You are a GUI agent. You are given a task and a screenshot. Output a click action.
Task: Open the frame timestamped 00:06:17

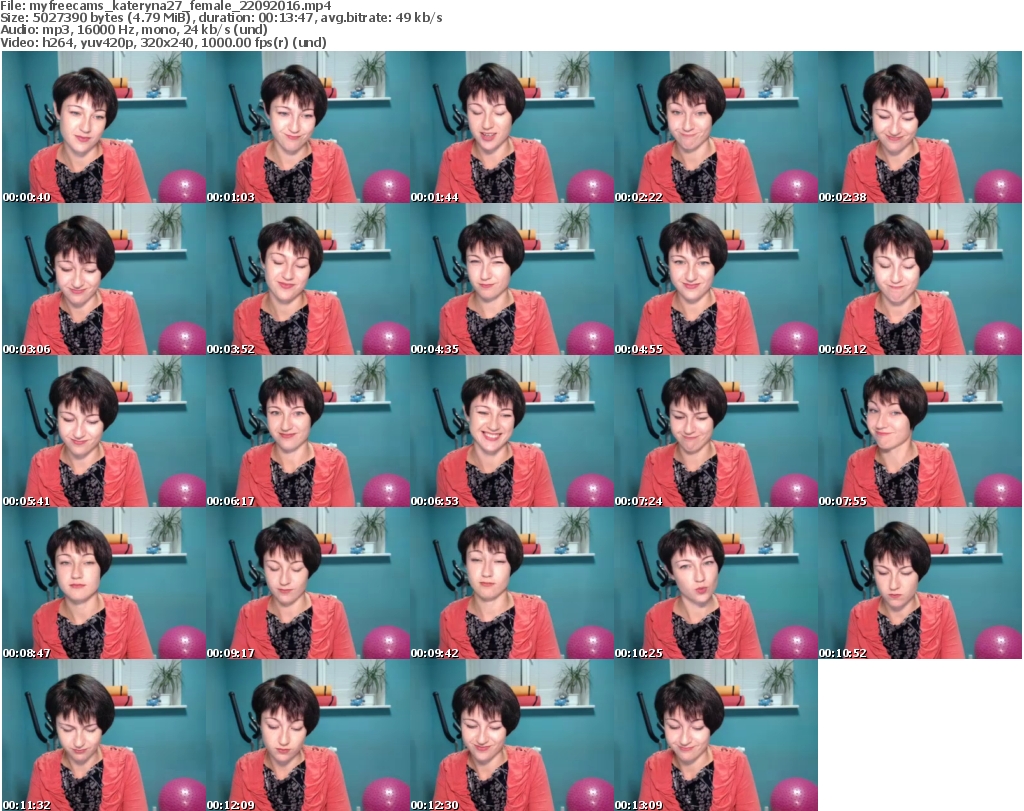click(x=308, y=431)
